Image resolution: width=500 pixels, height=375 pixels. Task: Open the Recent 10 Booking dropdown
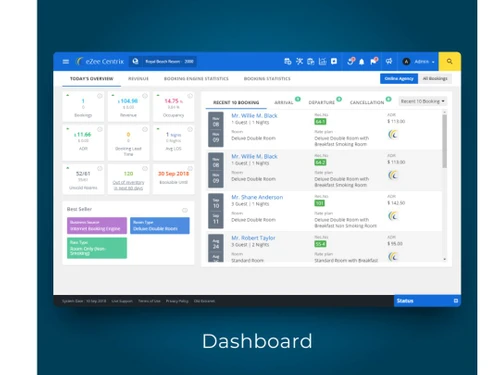[423, 101]
